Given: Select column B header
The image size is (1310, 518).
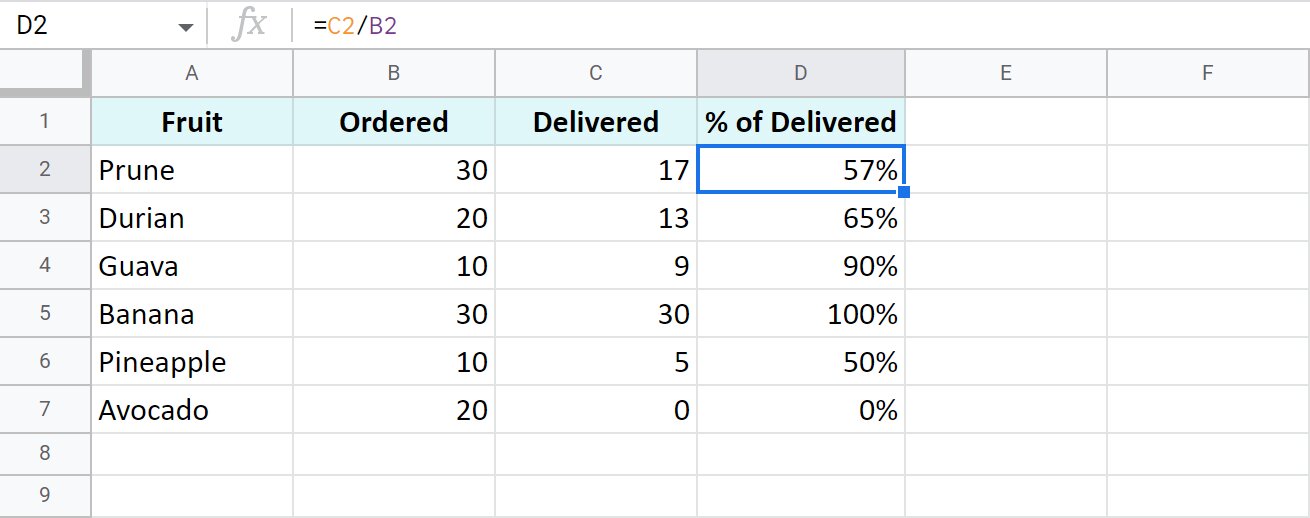Looking at the screenshot, I should coord(394,72).
